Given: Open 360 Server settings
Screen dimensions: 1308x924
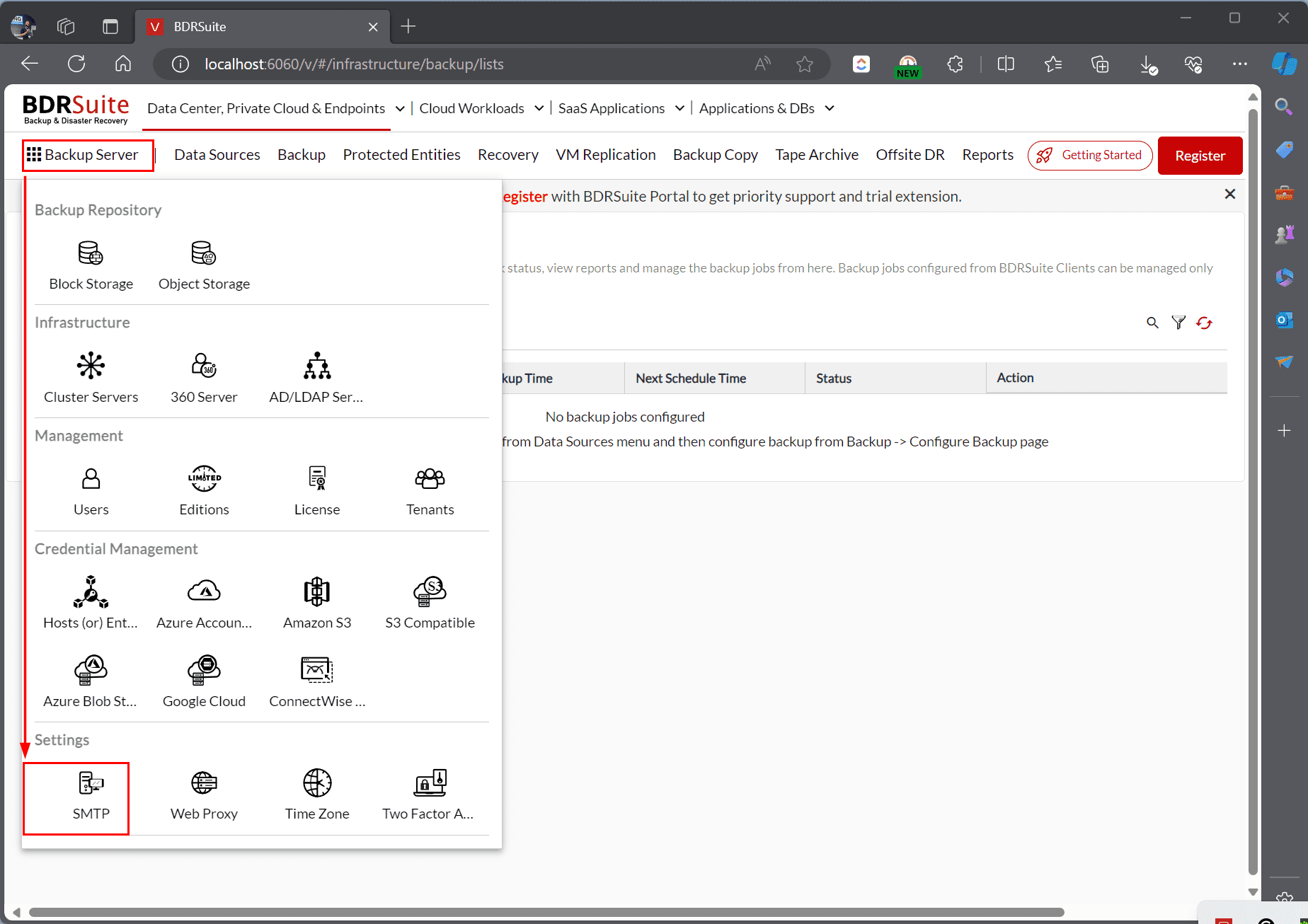Looking at the screenshot, I should [x=204, y=379].
